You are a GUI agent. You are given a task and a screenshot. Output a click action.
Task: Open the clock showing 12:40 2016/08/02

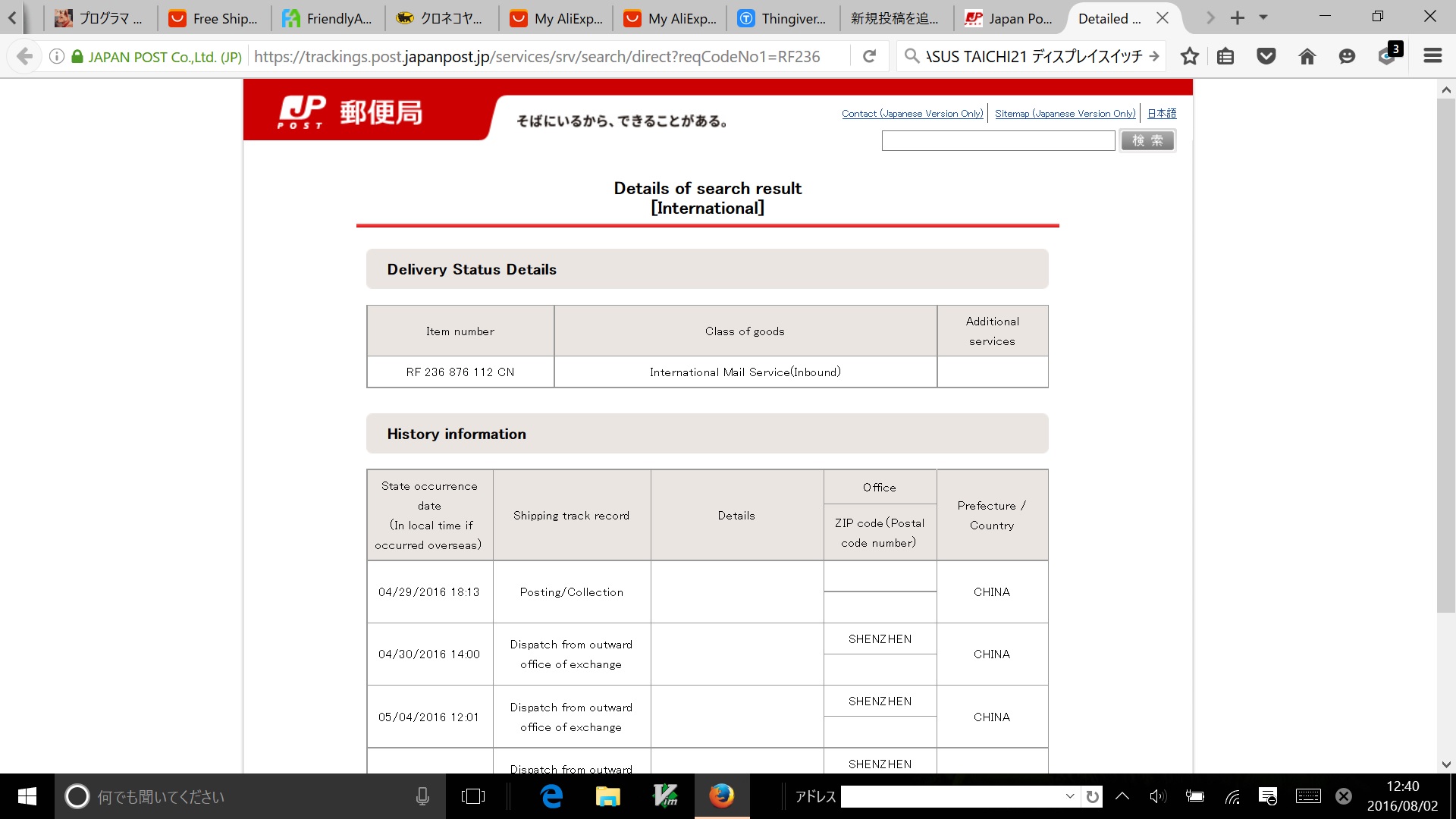click(1402, 796)
